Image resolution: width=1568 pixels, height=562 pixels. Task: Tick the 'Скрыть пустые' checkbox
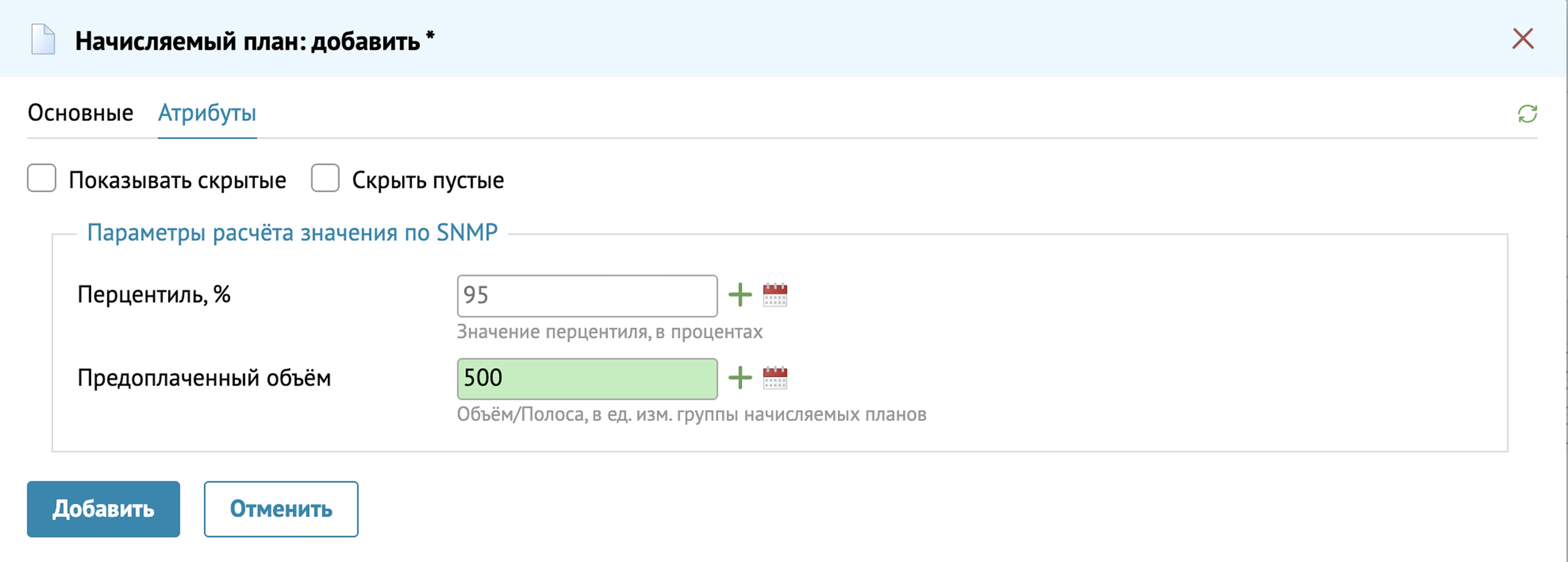(325, 178)
